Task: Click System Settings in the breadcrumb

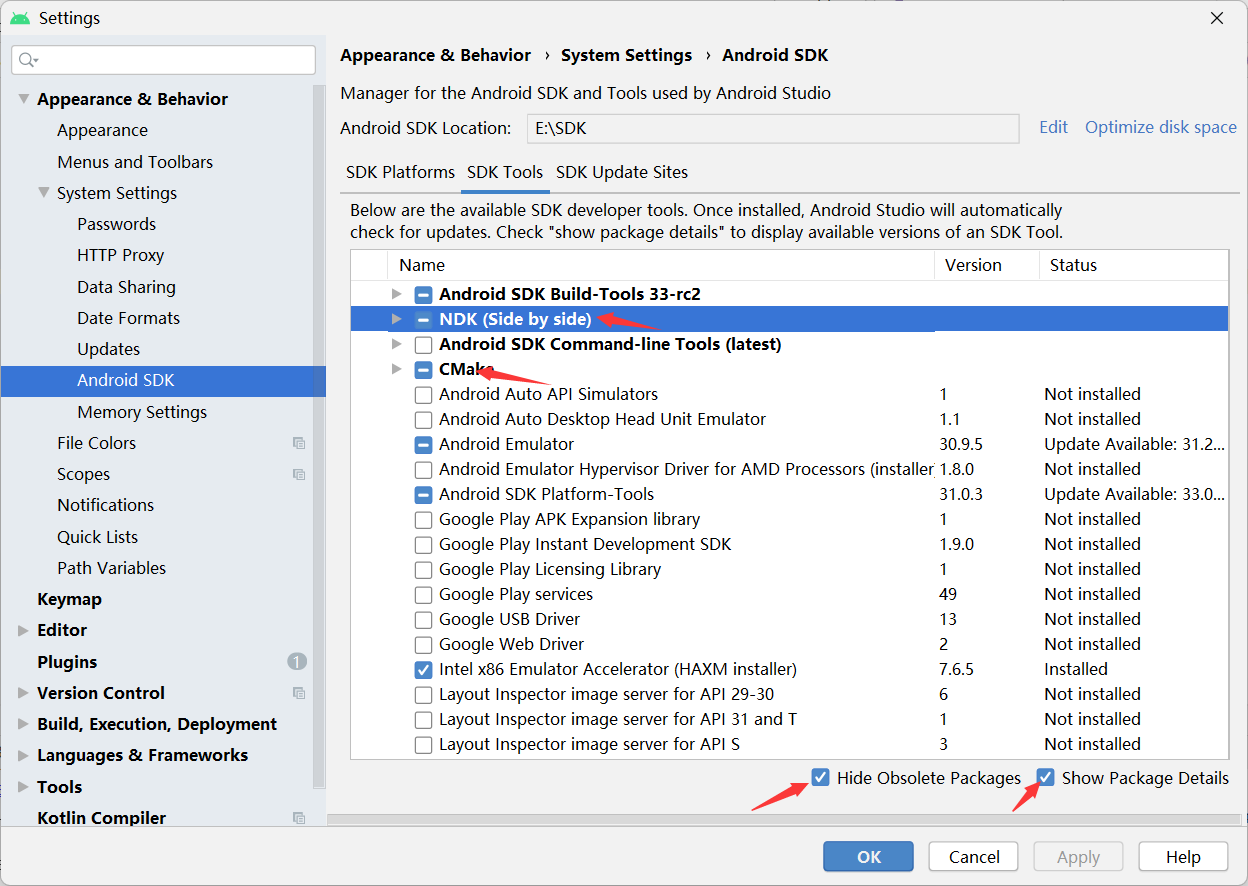Action: pos(626,55)
